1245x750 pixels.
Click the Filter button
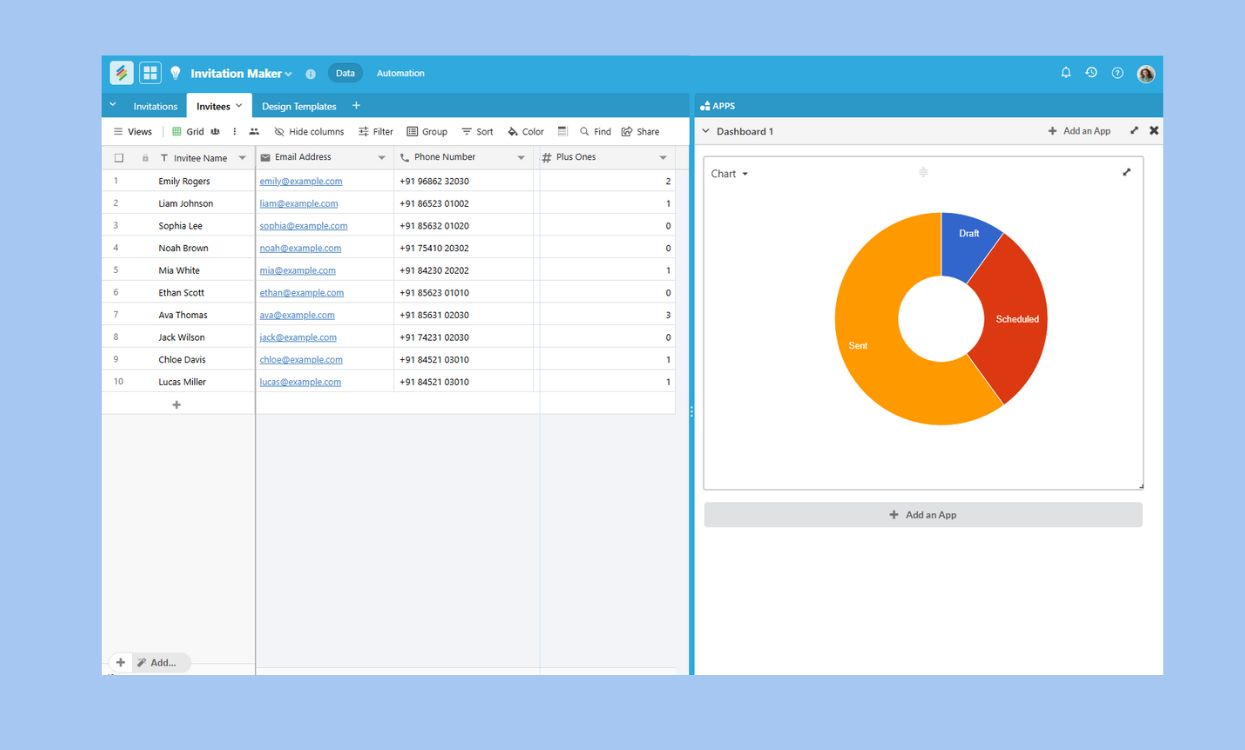(x=376, y=132)
